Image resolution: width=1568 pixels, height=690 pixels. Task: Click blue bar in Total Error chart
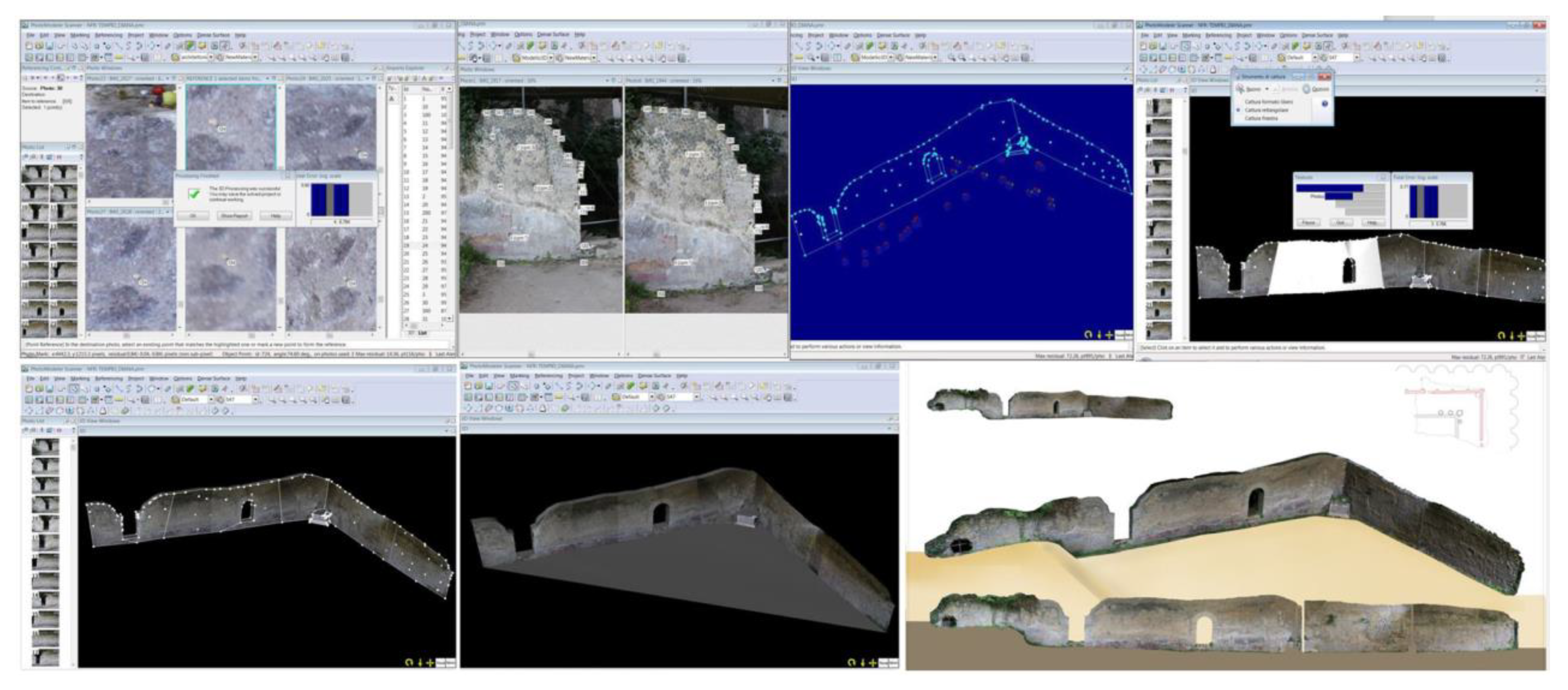[1431, 201]
